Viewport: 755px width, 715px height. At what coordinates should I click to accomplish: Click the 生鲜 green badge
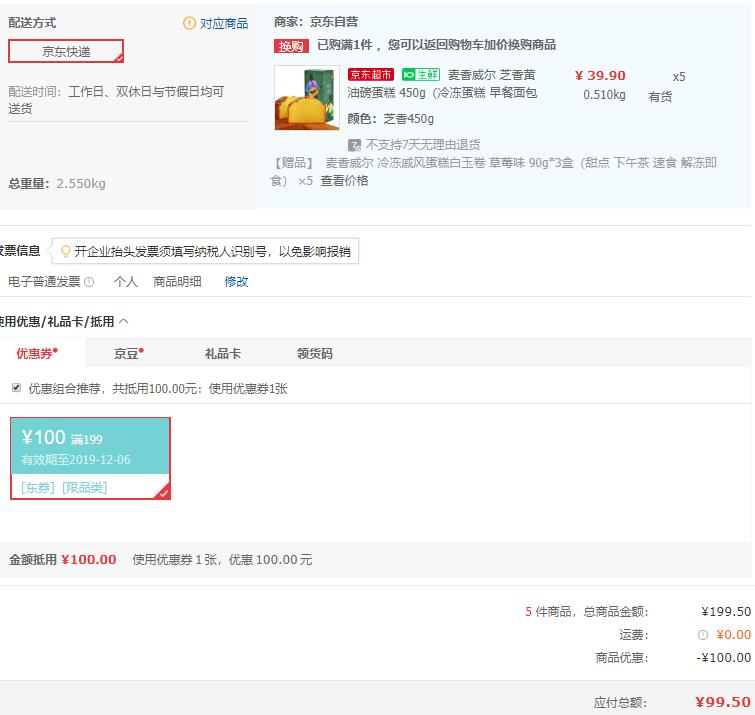coord(421,75)
